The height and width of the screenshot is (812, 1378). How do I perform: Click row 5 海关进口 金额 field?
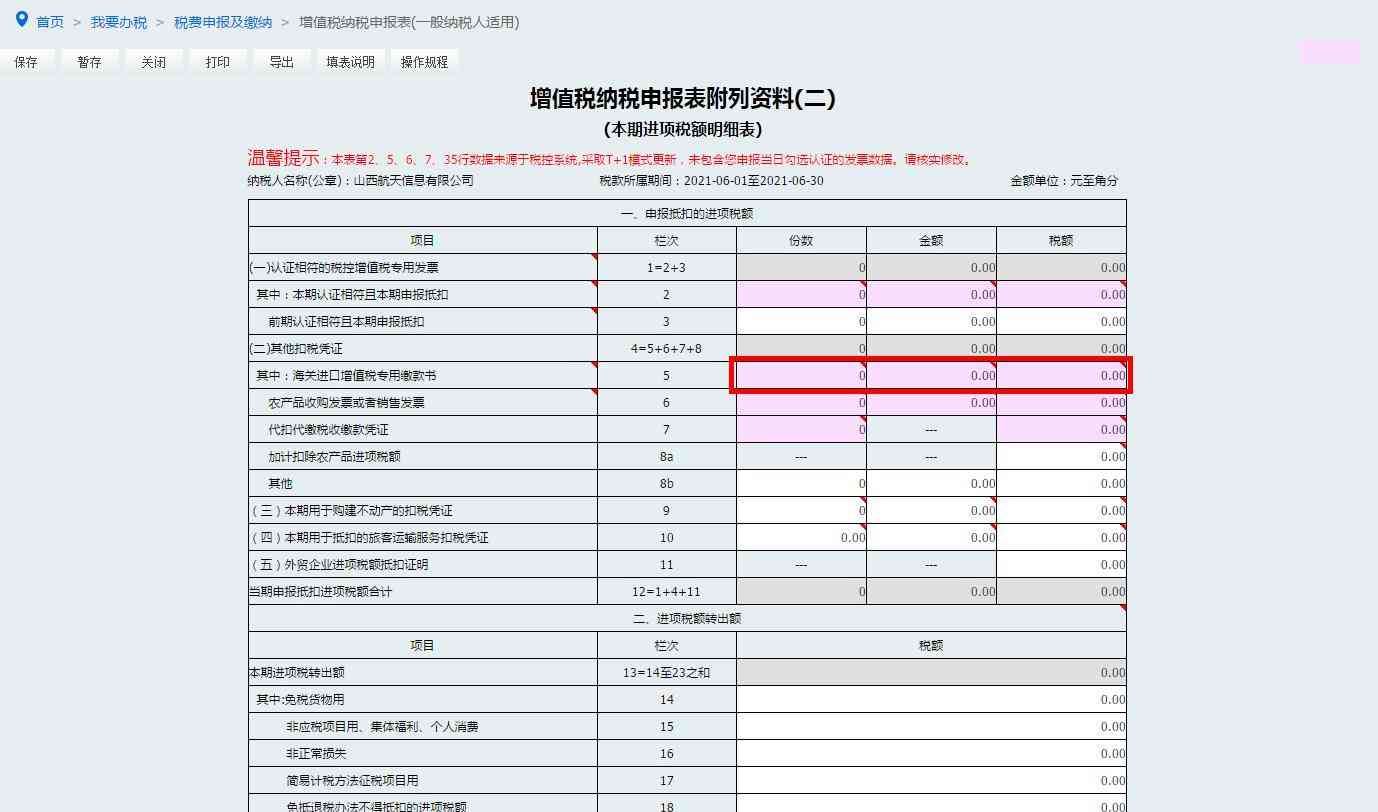pos(931,376)
